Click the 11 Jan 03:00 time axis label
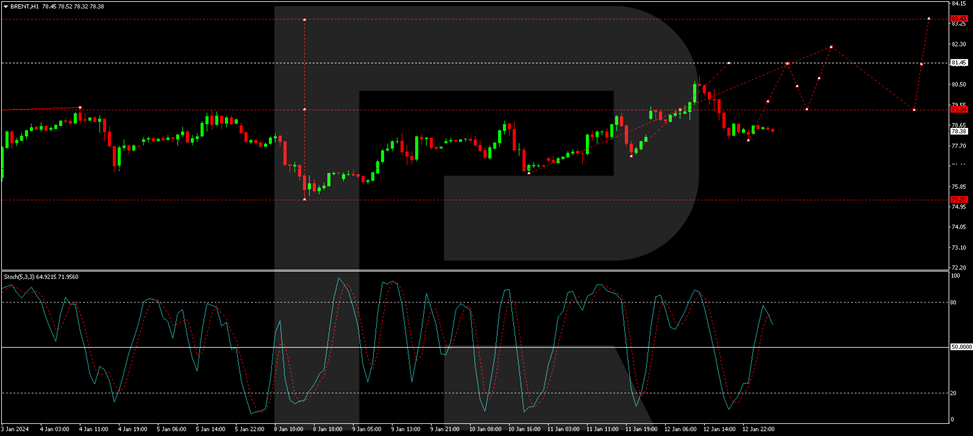Viewport: 973px width, 436px height. 562,429
